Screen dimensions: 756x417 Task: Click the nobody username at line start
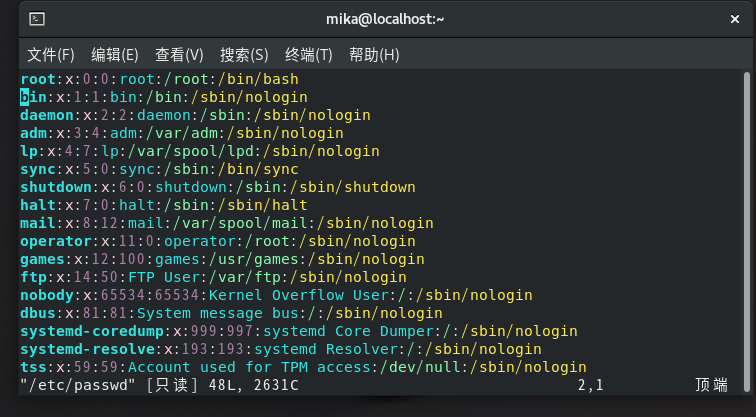pos(47,295)
